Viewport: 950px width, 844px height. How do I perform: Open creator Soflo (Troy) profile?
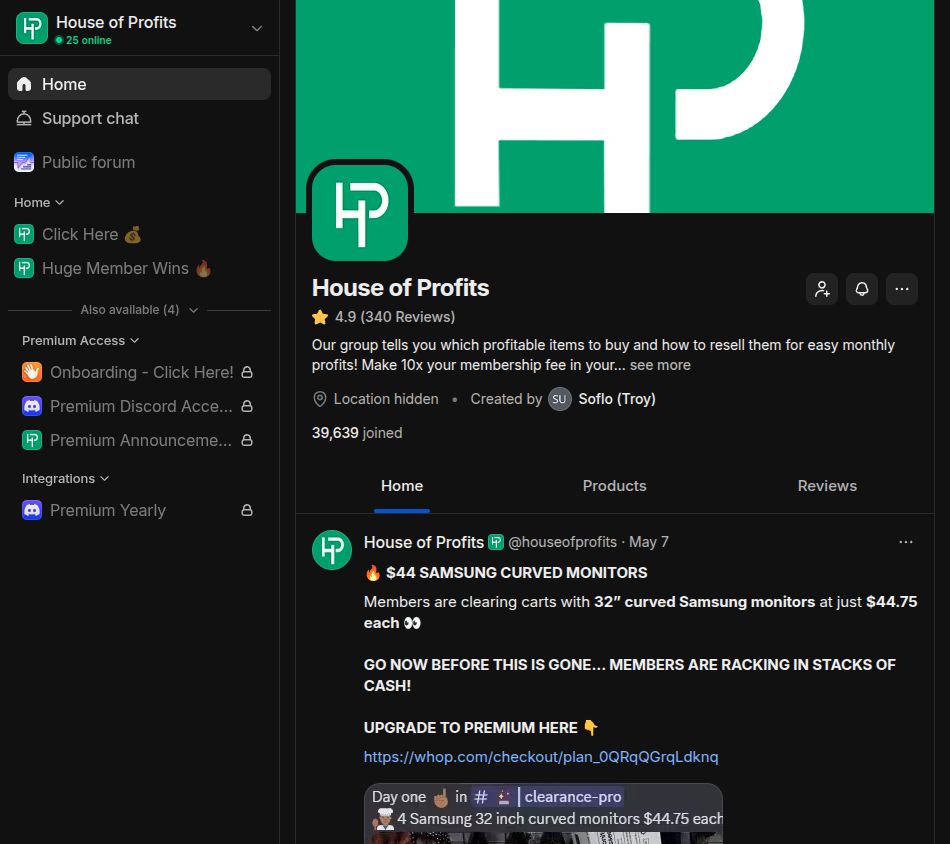pos(617,399)
